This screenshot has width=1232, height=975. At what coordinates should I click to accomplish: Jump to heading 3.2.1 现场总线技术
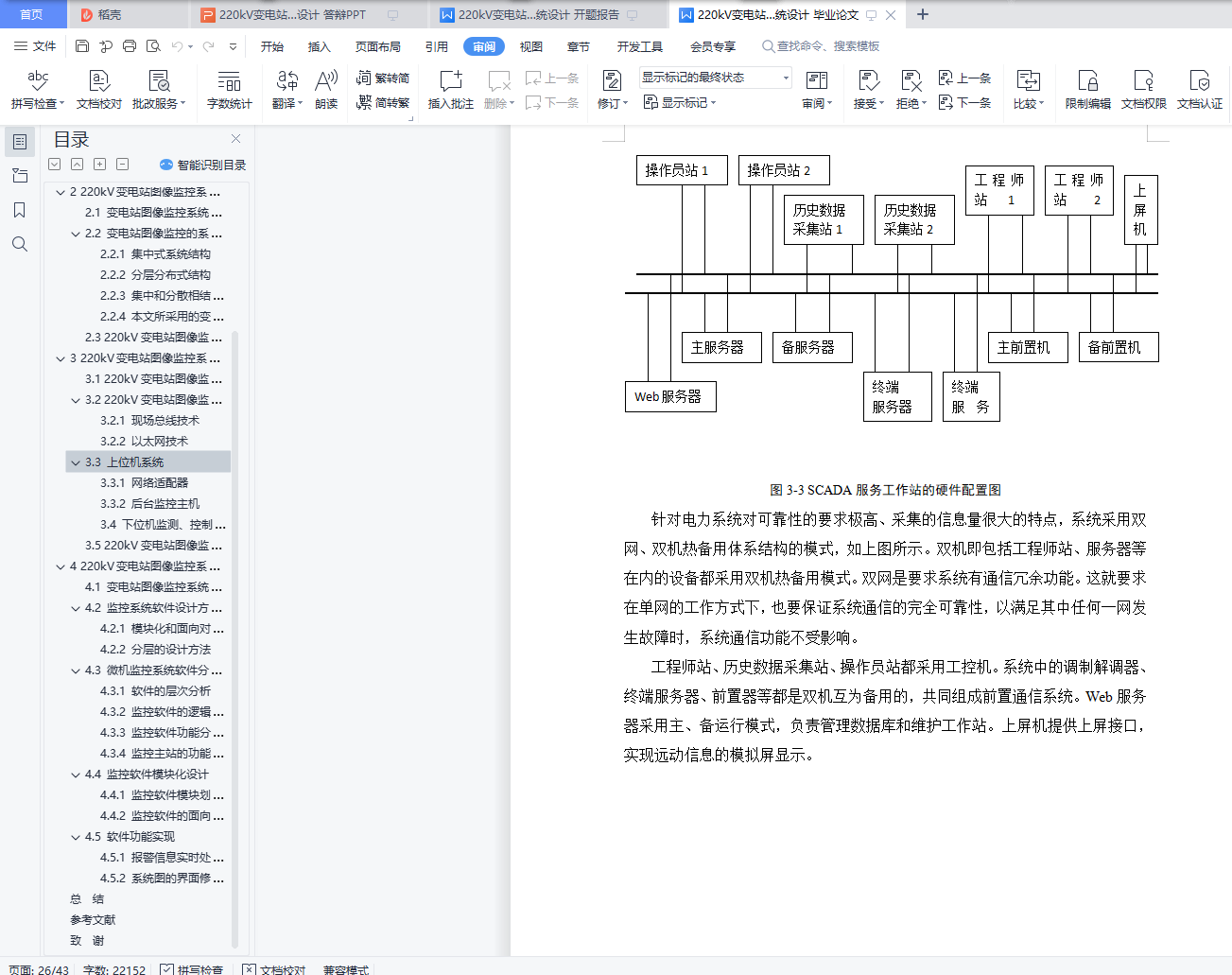149,421
